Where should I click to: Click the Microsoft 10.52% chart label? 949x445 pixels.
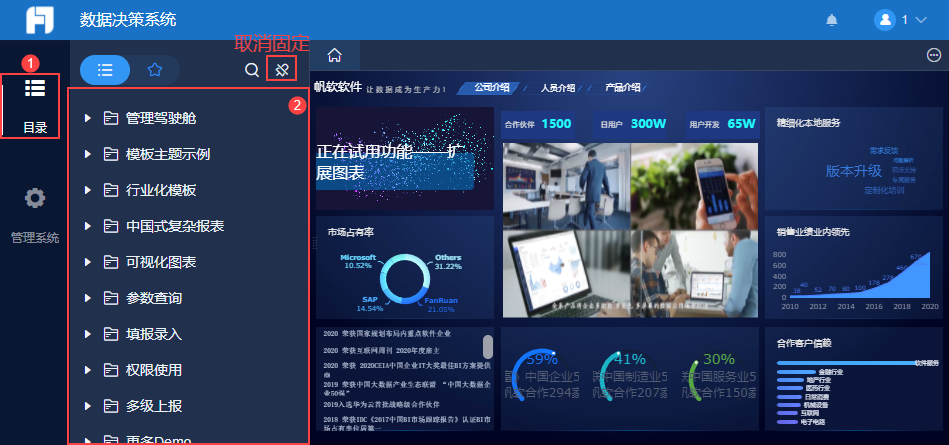(358, 261)
